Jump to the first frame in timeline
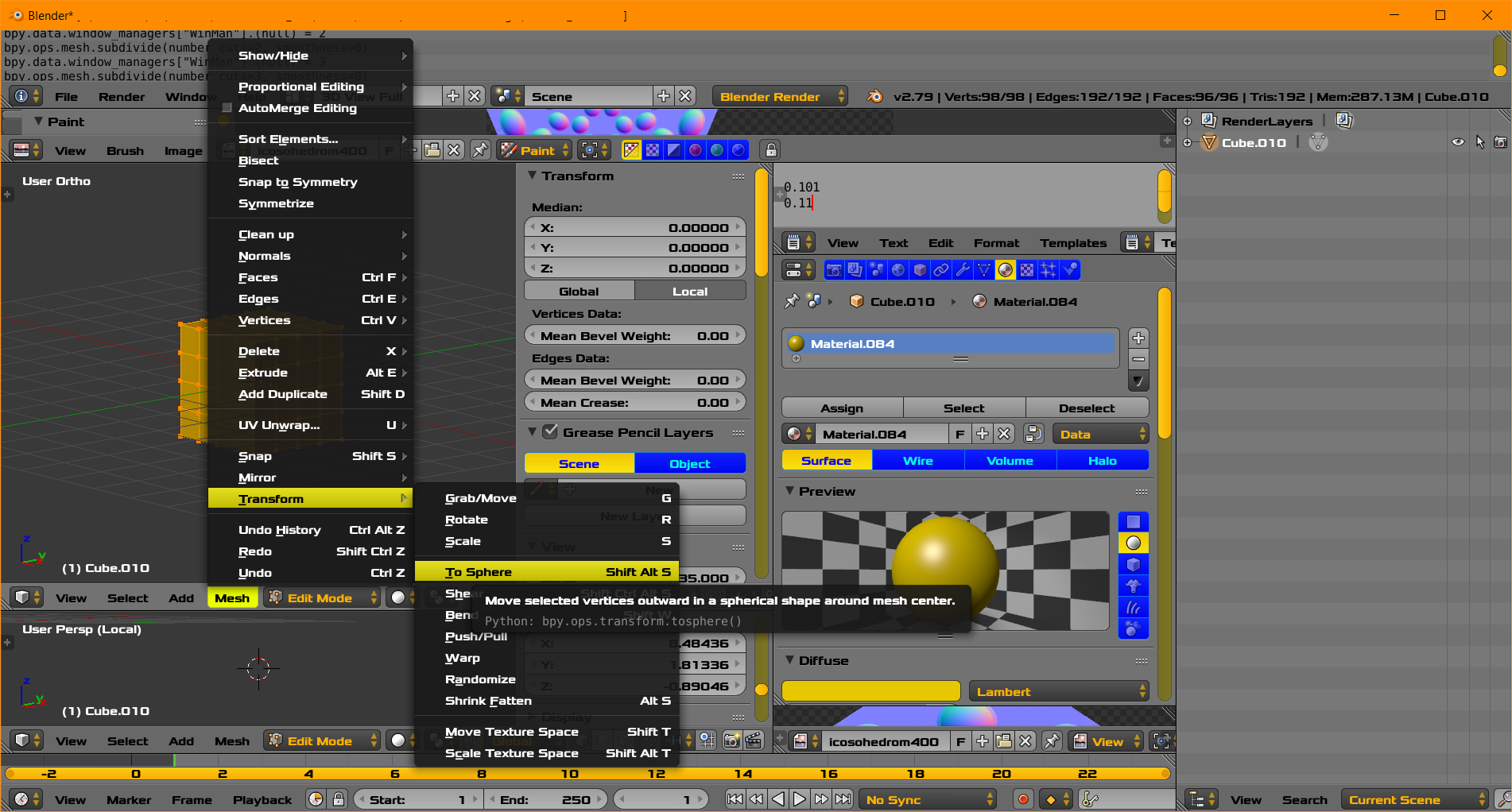Image resolution: width=1512 pixels, height=812 pixels. click(x=735, y=799)
